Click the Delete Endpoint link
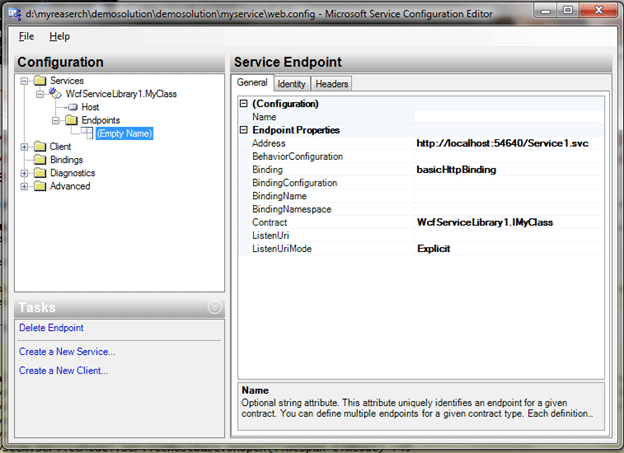 (x=51, y=328)
